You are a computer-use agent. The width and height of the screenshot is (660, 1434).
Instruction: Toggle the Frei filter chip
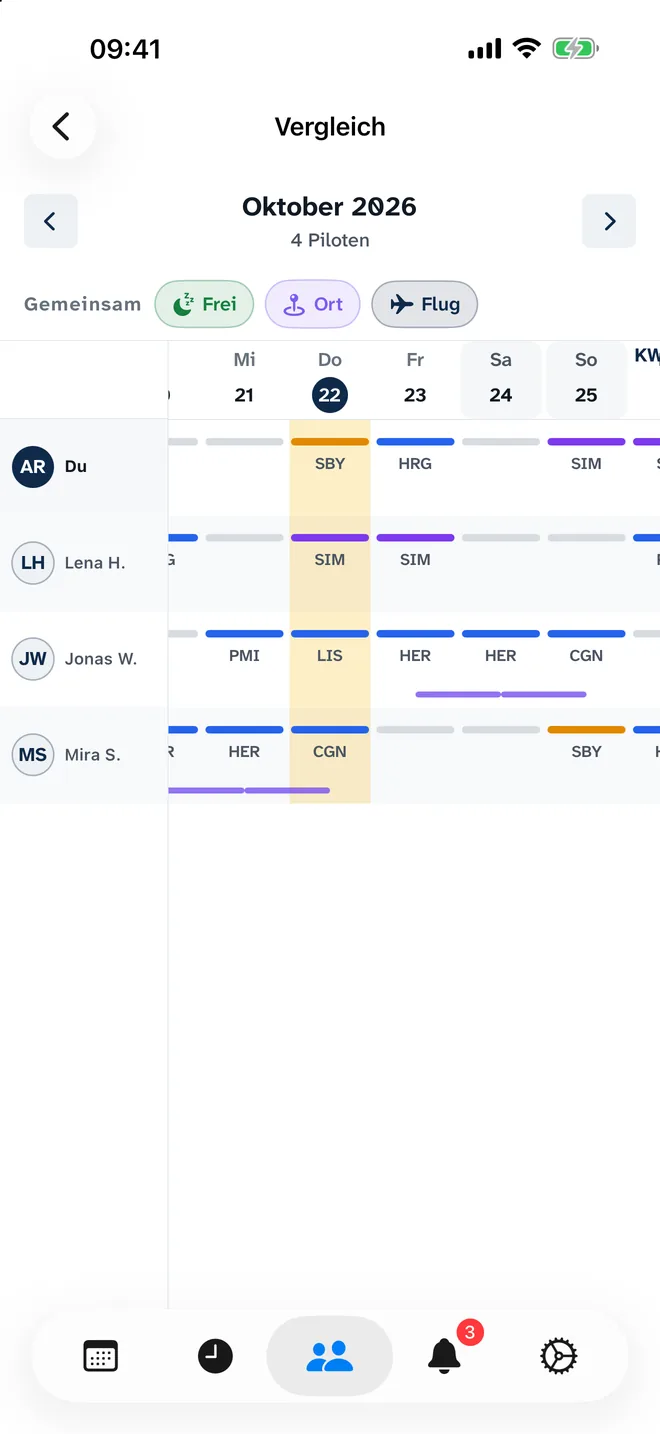pos(204,304)
